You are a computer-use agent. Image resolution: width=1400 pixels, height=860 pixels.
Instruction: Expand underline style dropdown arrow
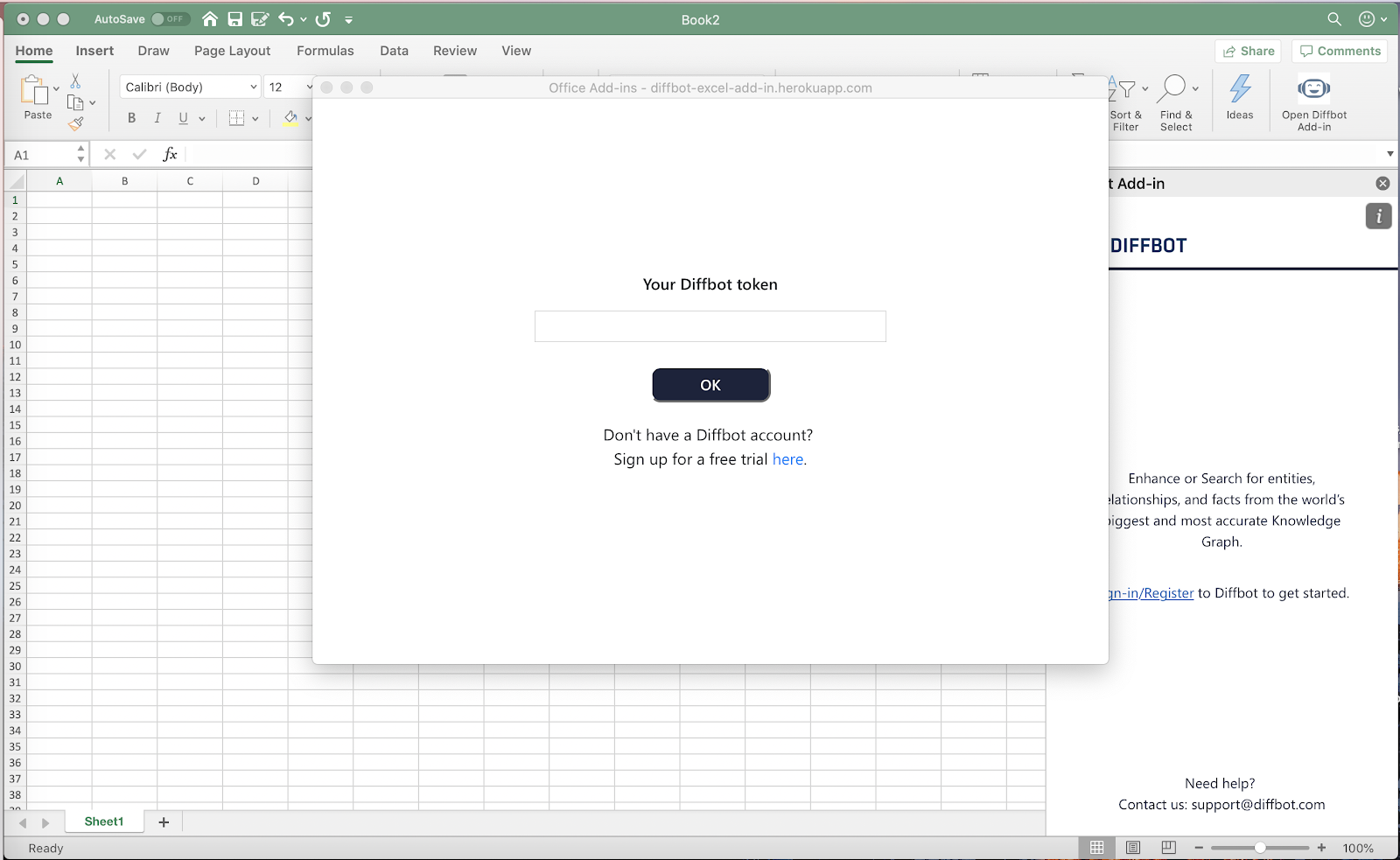[x=201, y=119]
